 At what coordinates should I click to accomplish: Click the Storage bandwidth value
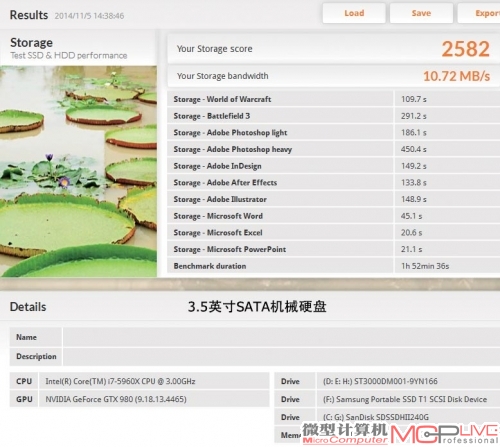pyautogui.click(x=456, y=76)
